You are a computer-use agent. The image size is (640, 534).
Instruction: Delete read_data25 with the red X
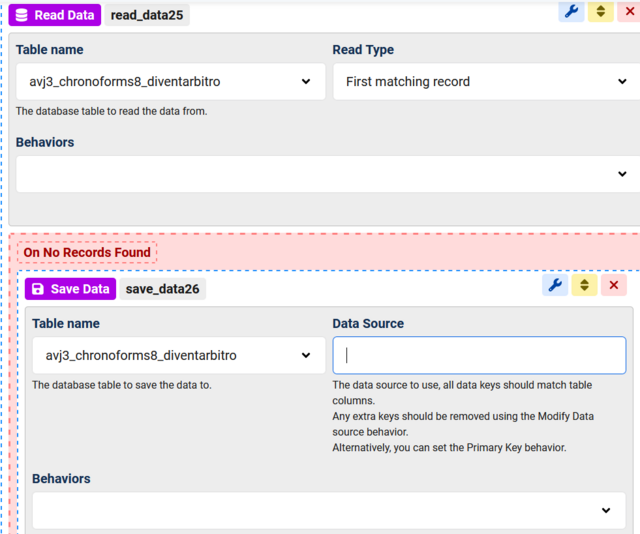pos(629,11)
